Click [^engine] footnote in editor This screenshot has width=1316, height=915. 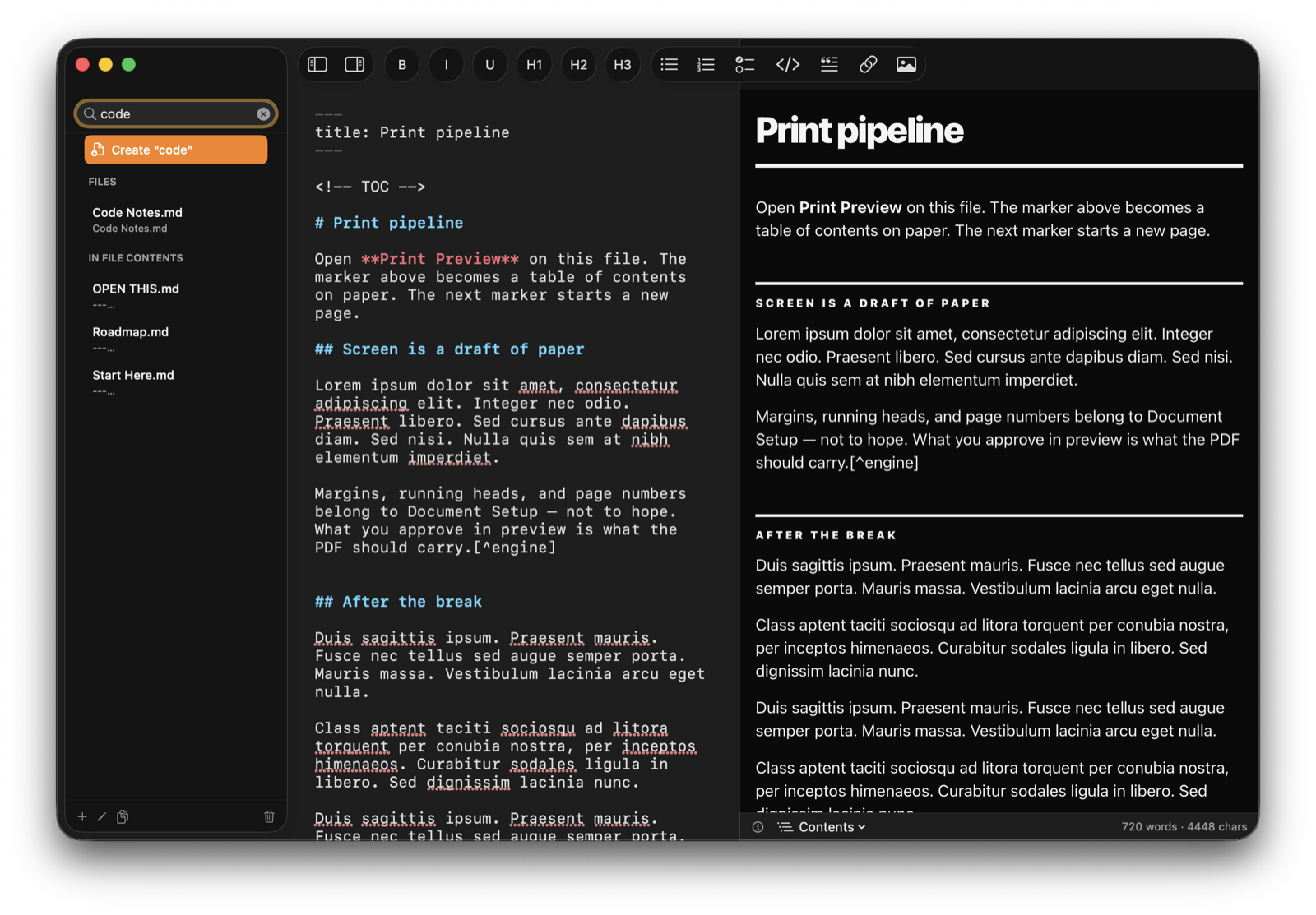click(515, 548)
